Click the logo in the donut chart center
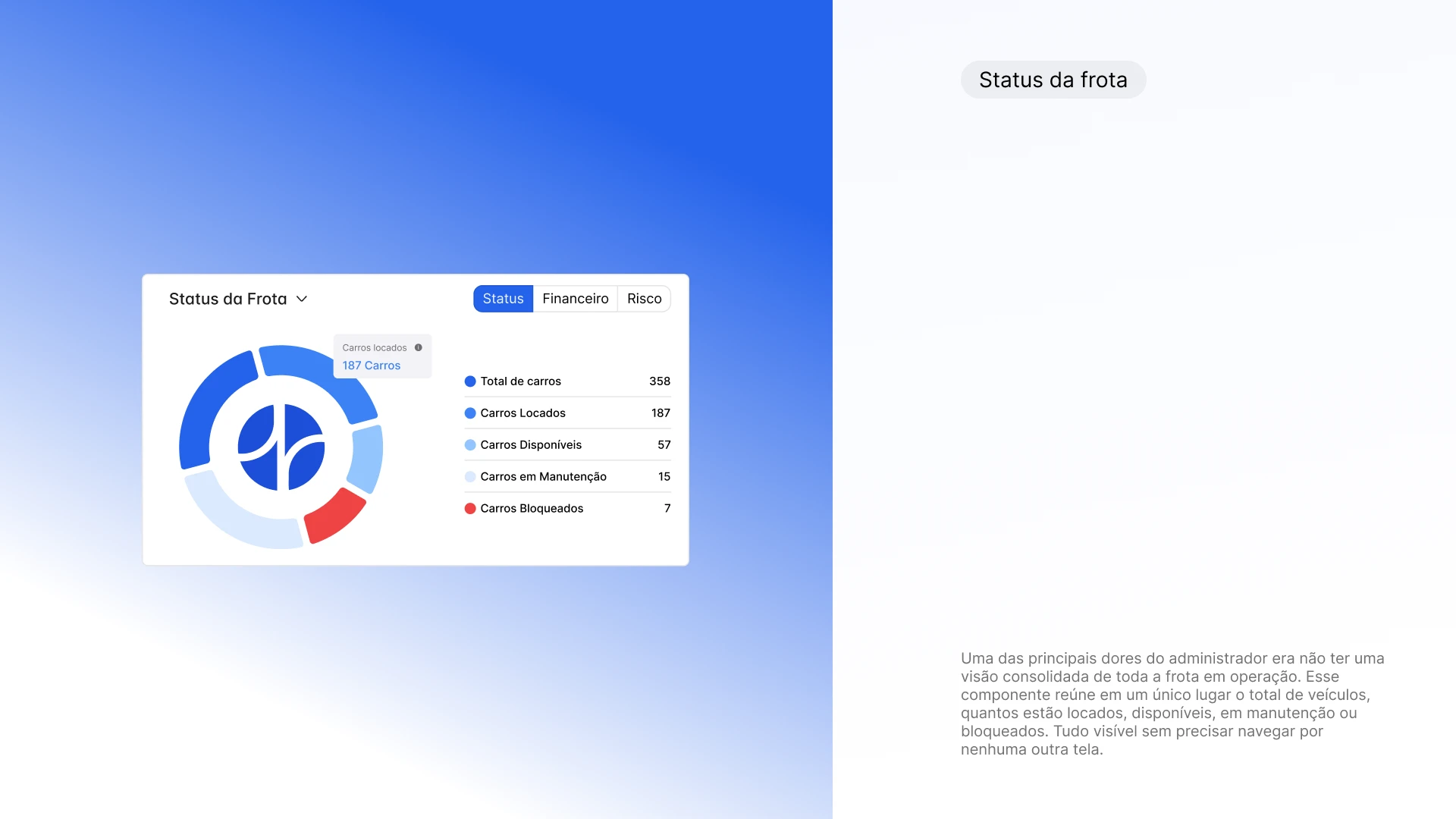The image size is (1456, 819). (281, 447)
